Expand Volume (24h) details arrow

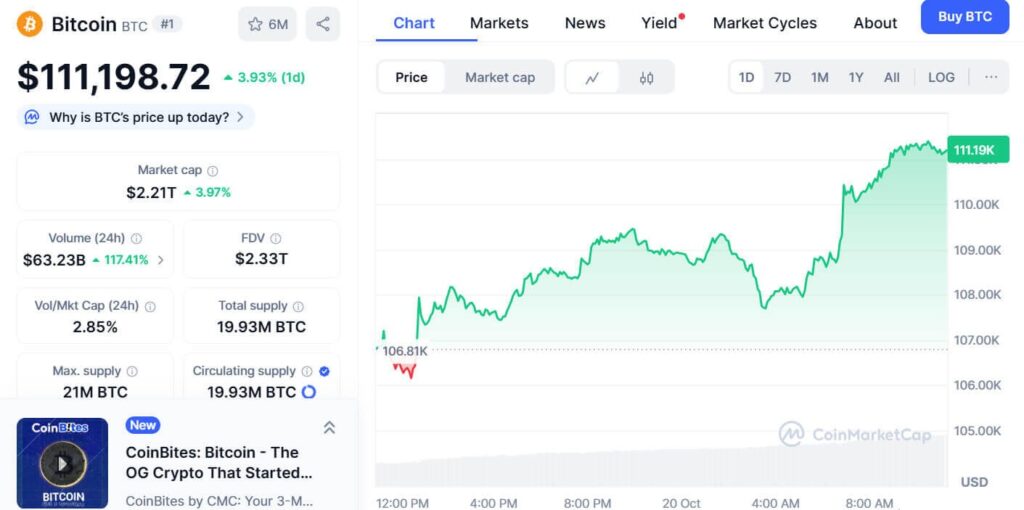(161, 260)
